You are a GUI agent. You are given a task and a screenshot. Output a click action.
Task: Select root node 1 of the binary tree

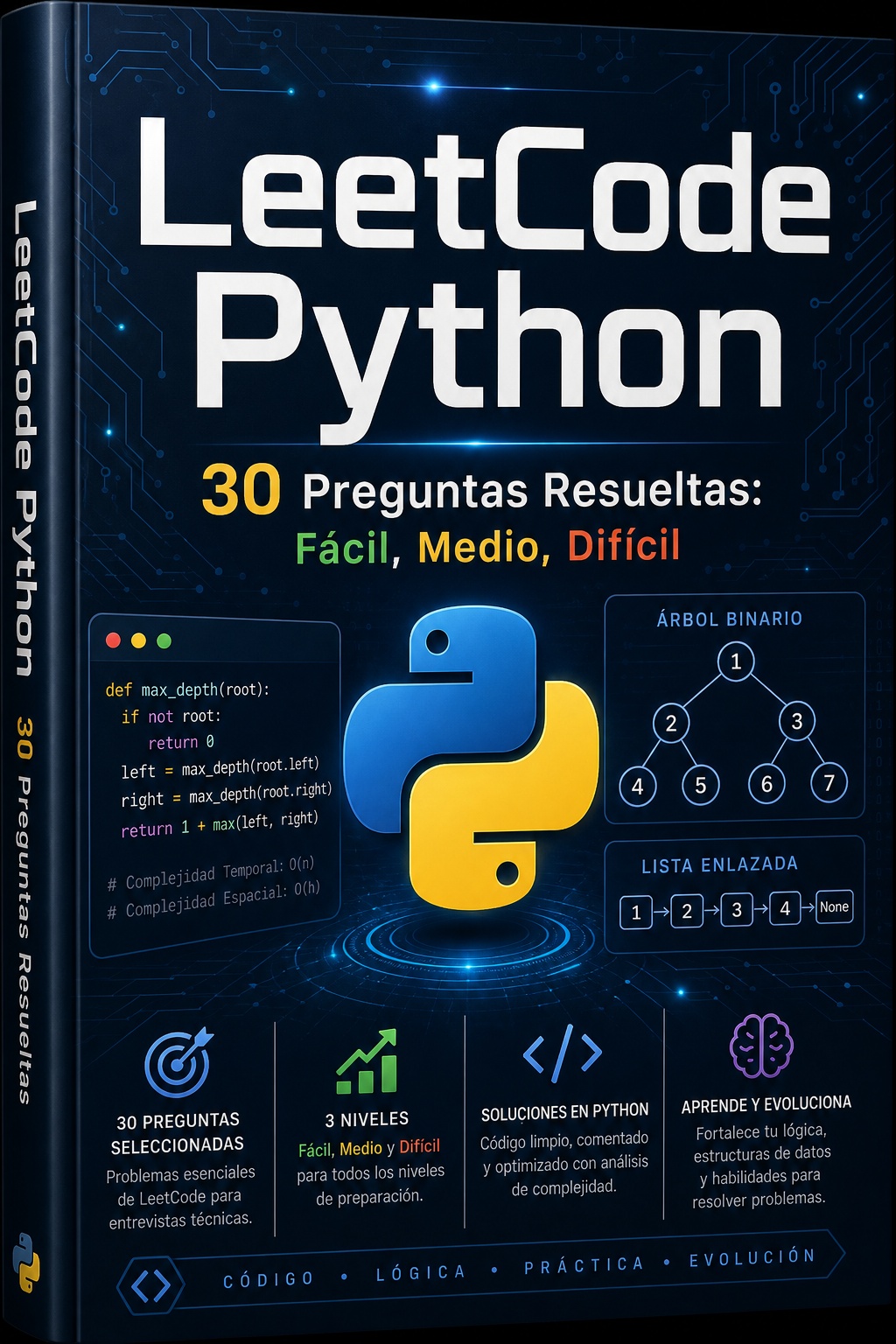[736, 661]
